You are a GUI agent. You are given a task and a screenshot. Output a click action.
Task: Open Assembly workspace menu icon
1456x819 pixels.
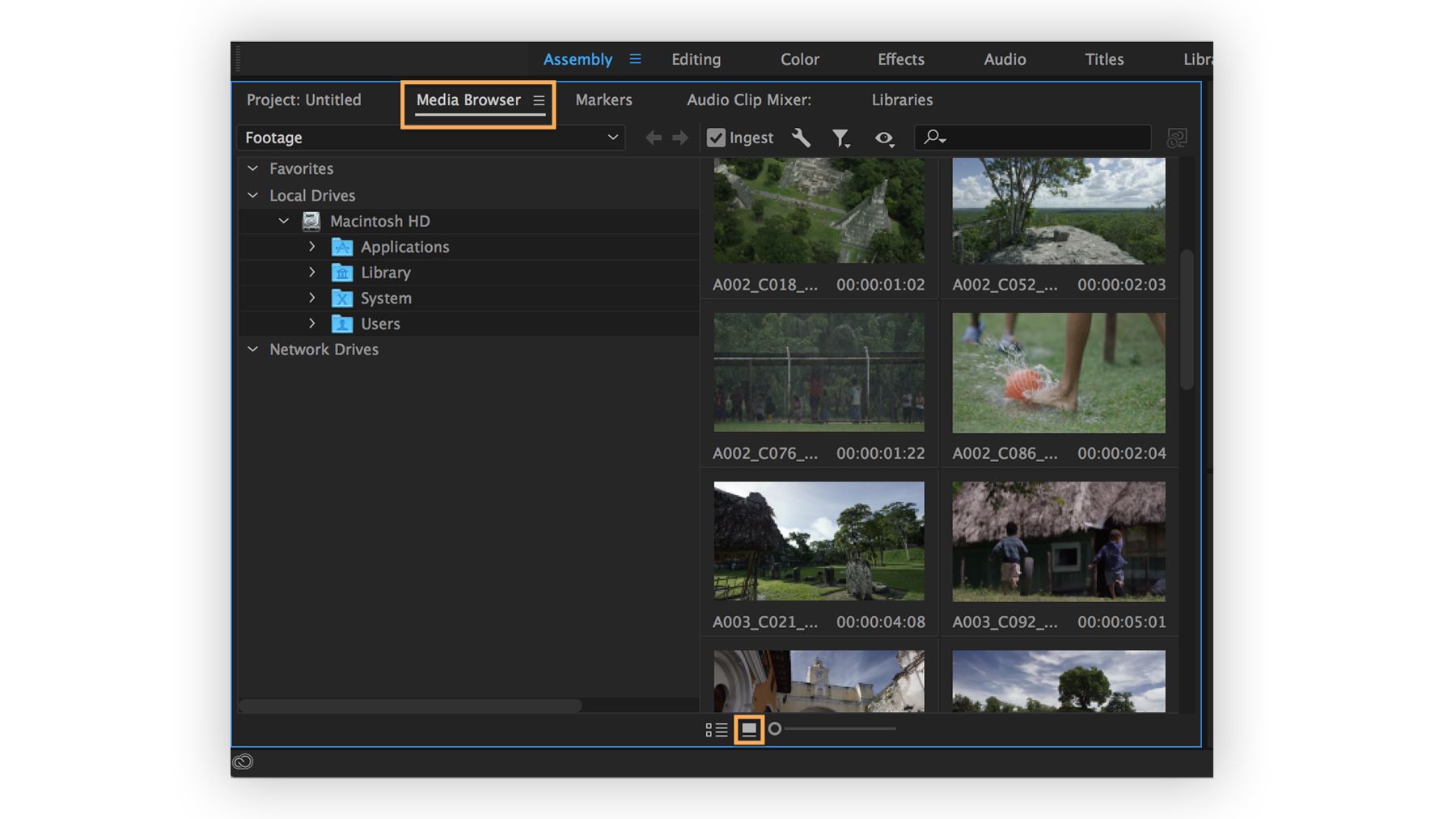(635, 59)
